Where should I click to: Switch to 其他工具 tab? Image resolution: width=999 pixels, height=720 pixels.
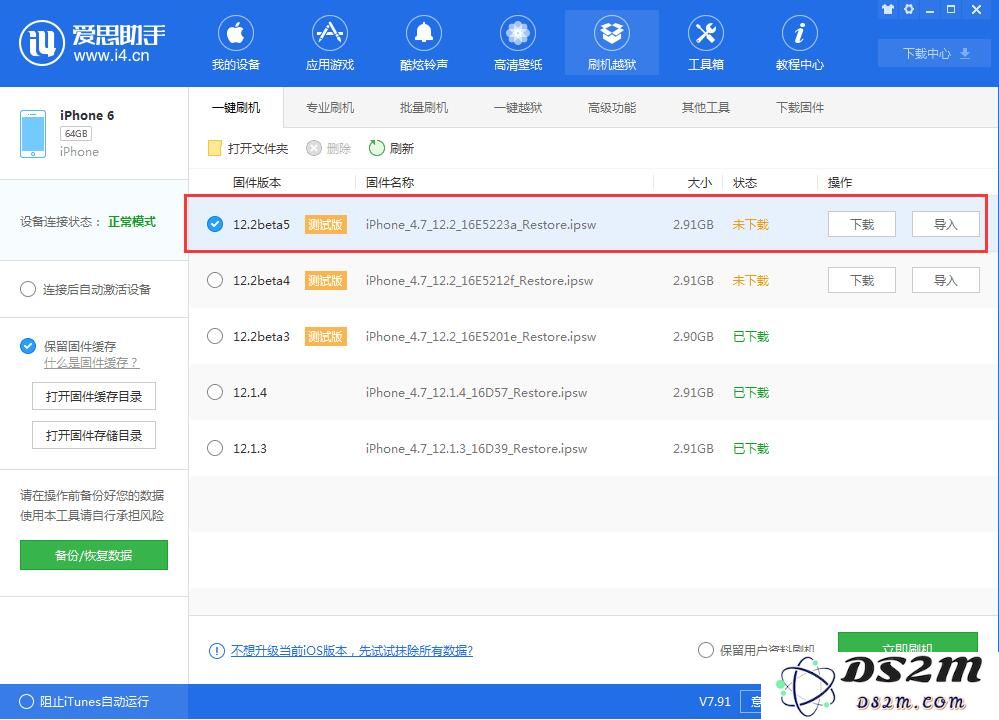705,108
